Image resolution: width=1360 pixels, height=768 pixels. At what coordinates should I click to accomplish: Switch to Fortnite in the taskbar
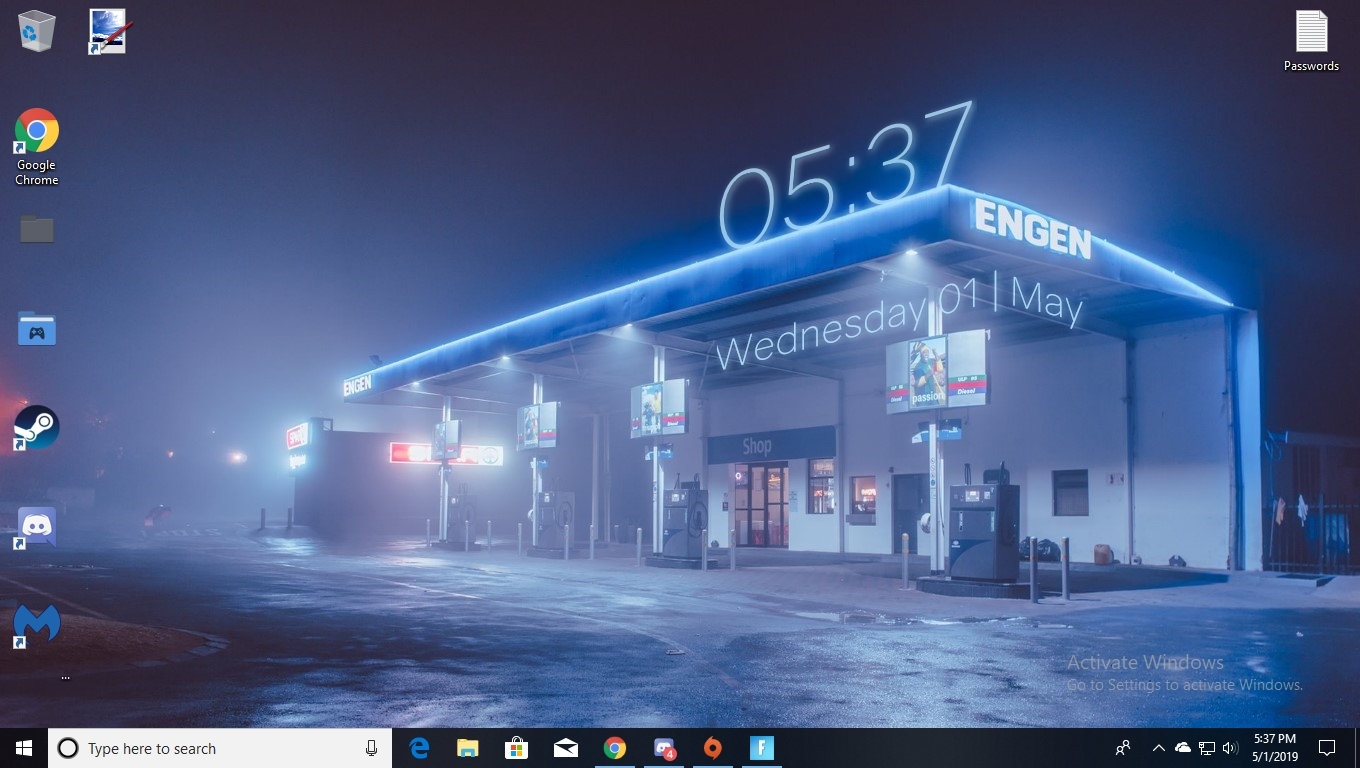(x=761, y=748)
